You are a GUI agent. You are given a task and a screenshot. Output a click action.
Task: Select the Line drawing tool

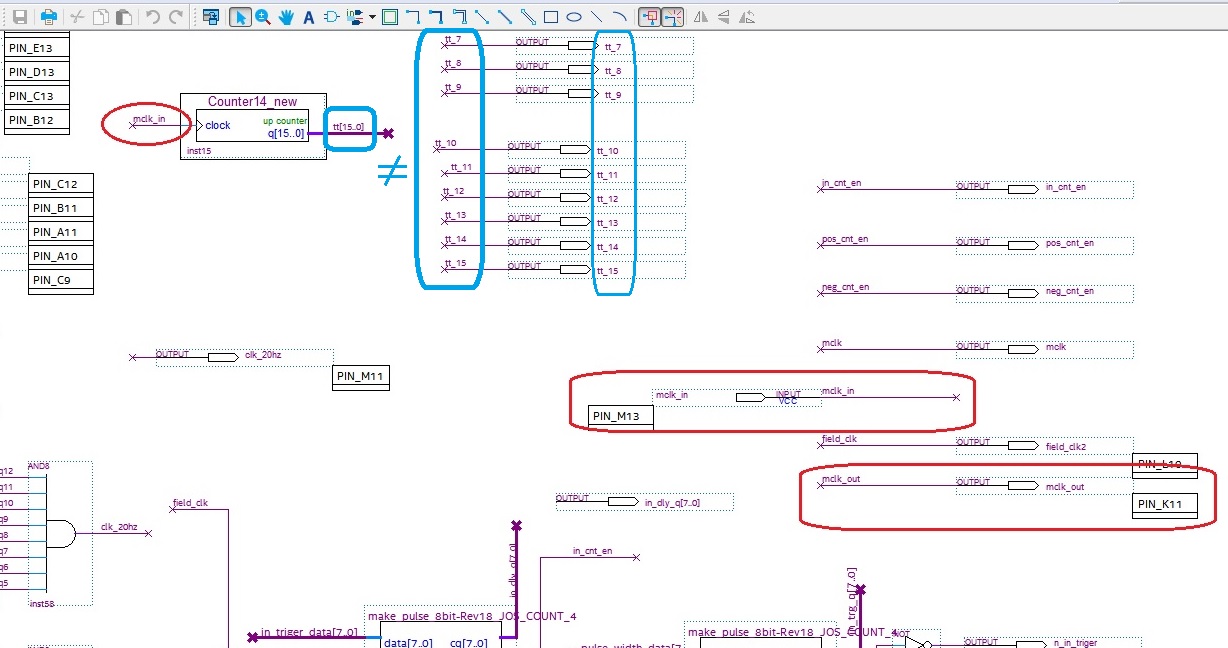(x=597, y=17)
